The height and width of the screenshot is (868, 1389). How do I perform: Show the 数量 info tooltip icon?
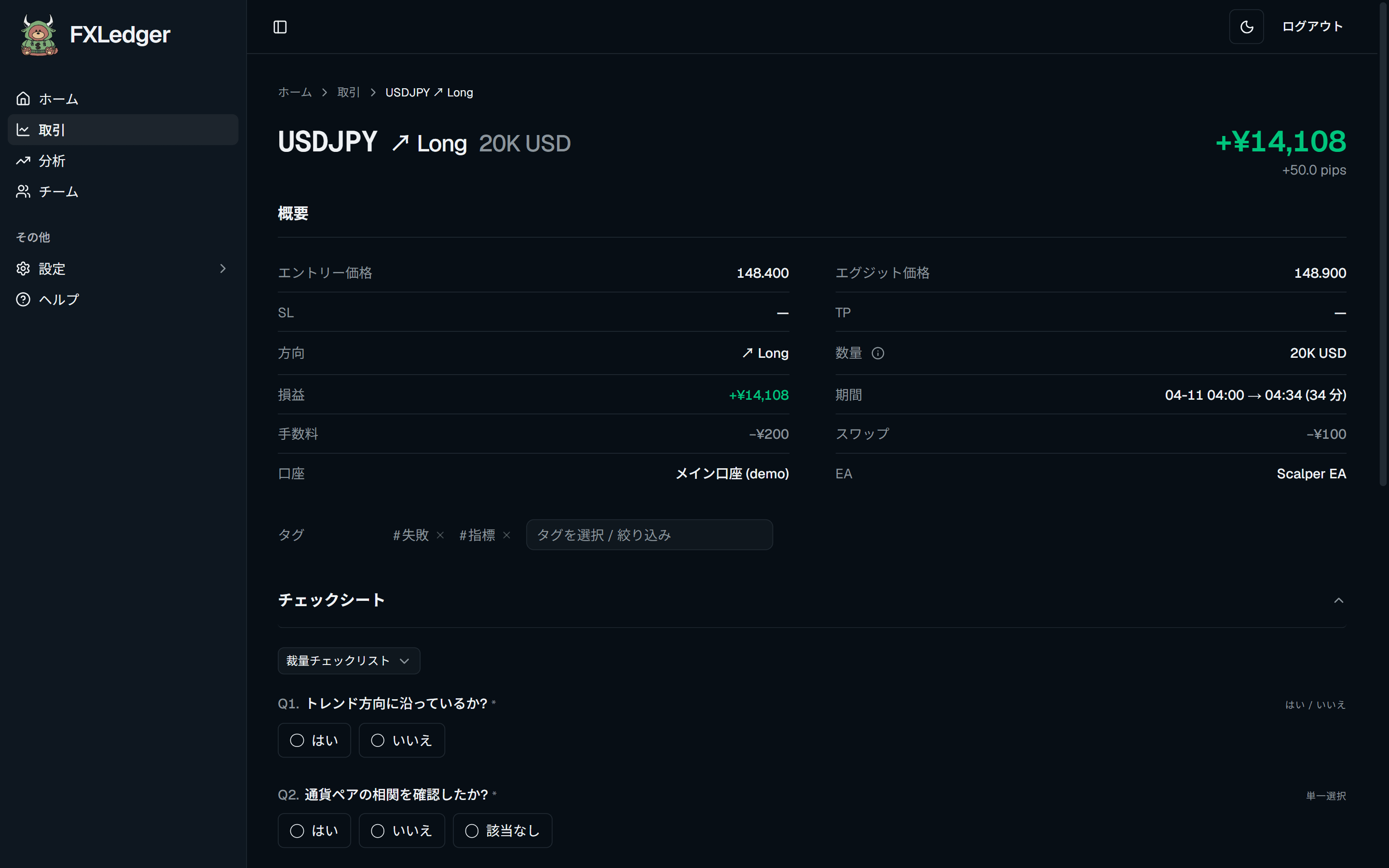tap(878, 353)
